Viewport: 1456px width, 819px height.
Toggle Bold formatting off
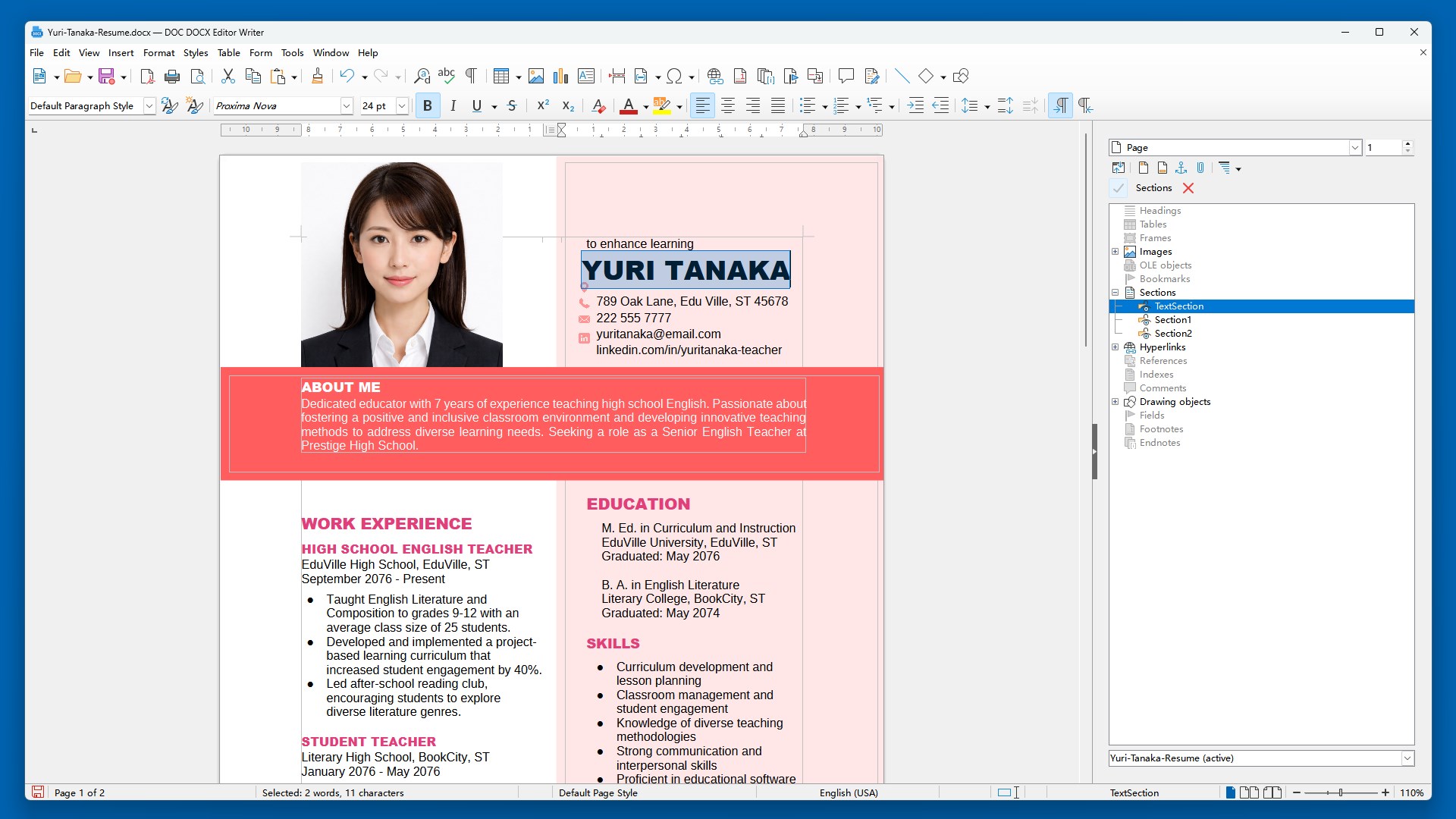[428, 106]
